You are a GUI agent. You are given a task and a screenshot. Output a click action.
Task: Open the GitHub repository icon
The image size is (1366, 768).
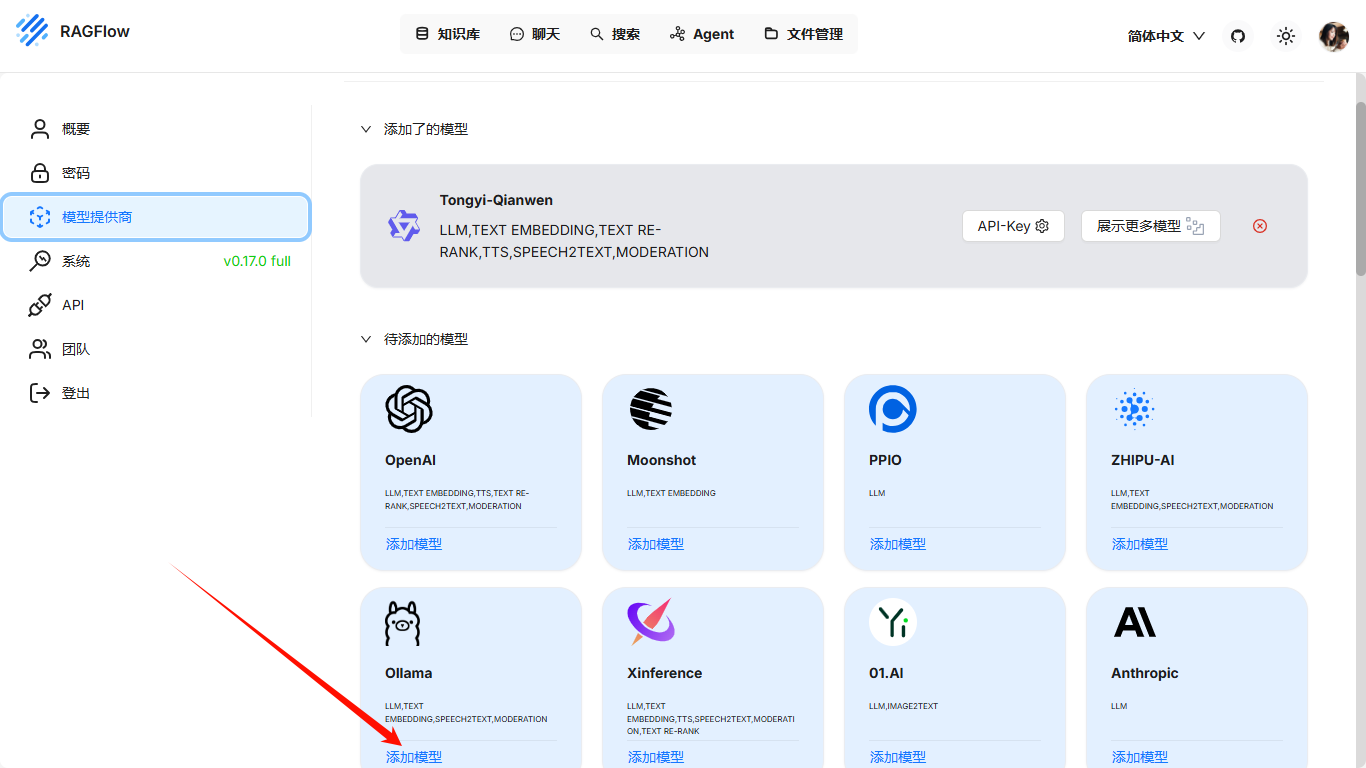(1238, 36)
